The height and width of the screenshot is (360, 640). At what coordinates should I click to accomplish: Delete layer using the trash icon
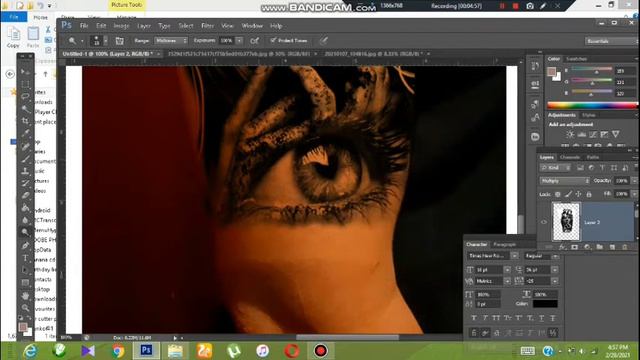(624, 247)
